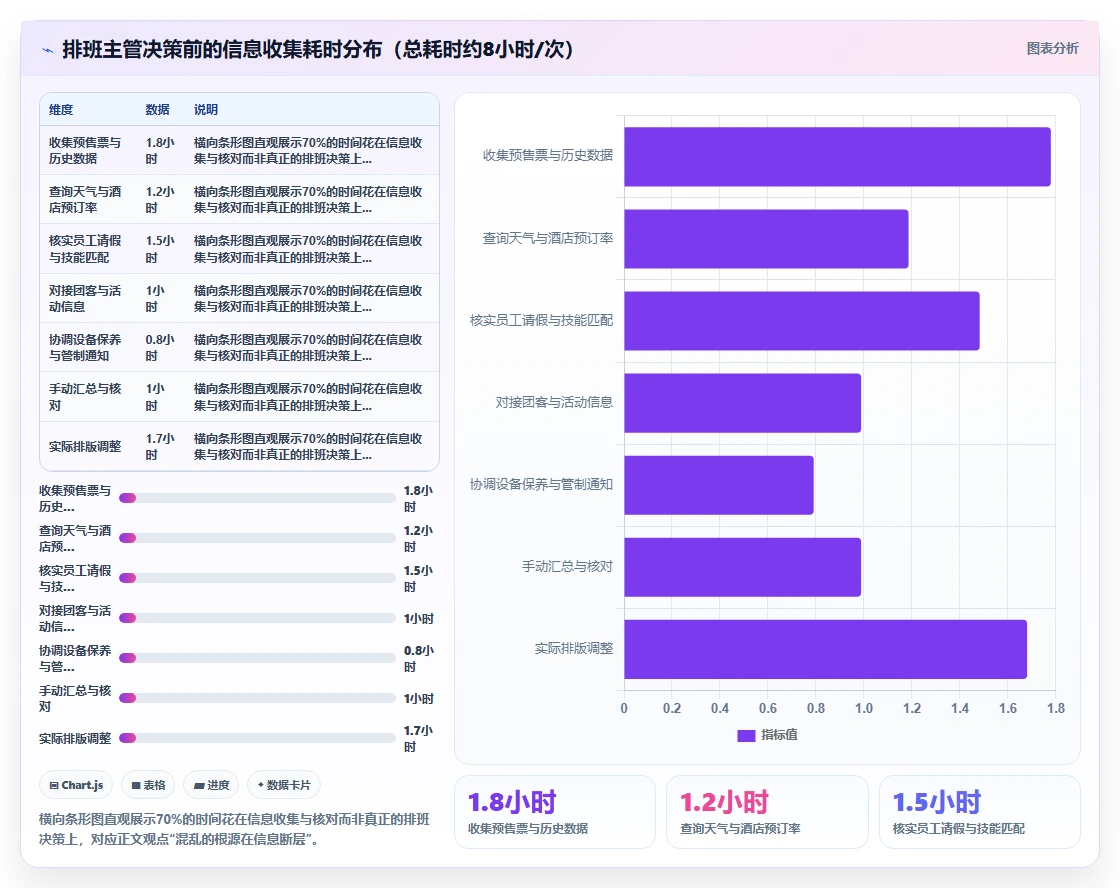Click the 0.6 tick on the x-axis

coord(768,708)
